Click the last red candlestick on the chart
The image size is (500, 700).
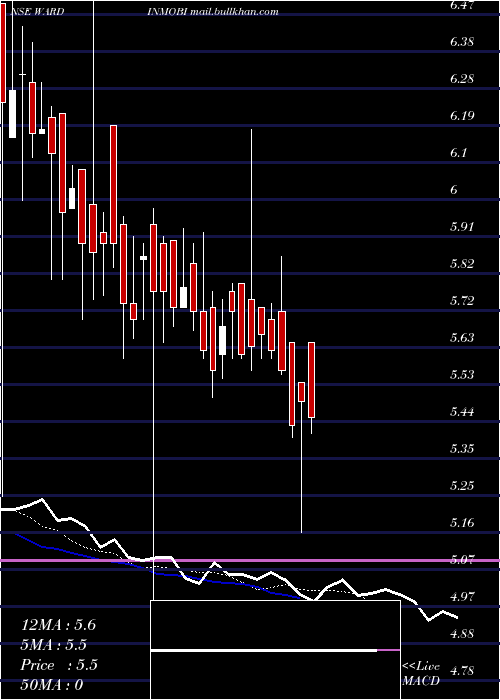pyautogui.click(x=312, y=380)
